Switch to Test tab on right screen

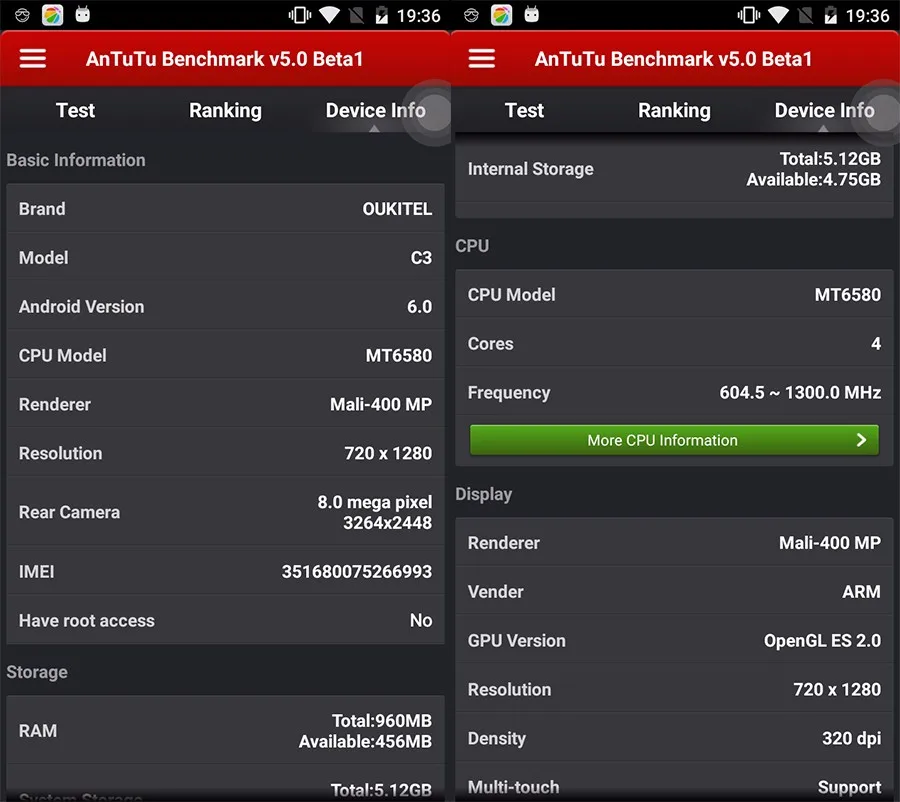tap(524, 110)
